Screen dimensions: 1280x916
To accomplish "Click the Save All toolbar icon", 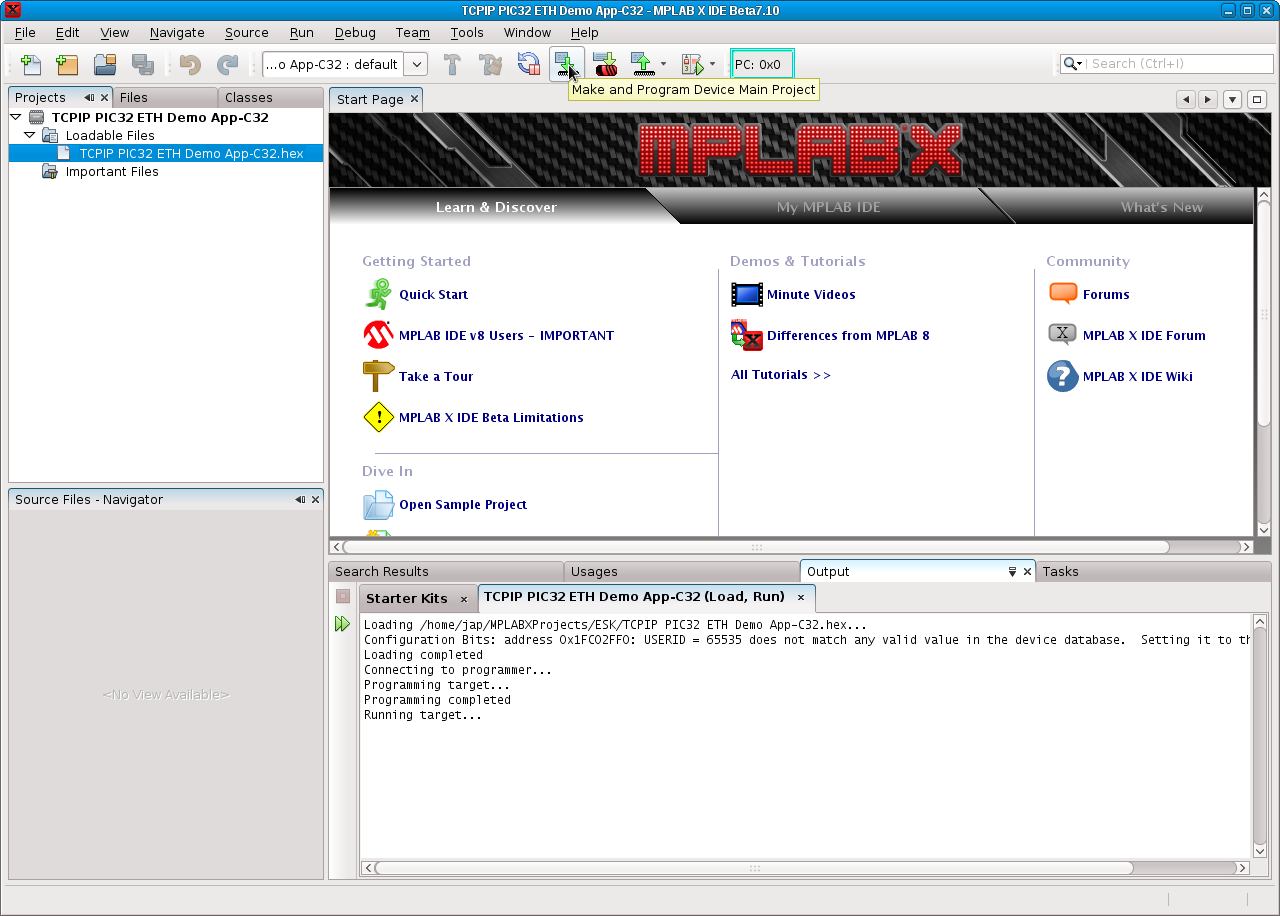I will point(143,64).
